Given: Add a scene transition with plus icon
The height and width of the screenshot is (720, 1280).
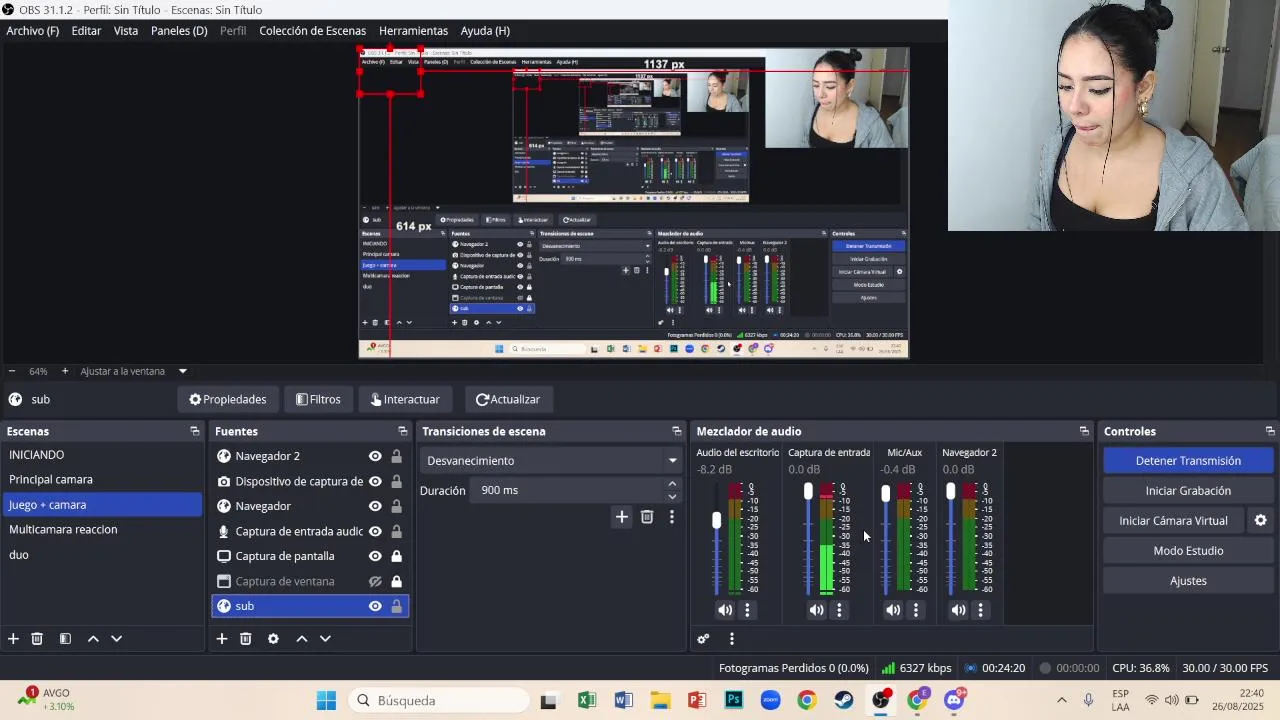Looking at the screenshot, I should click(622, 517).
